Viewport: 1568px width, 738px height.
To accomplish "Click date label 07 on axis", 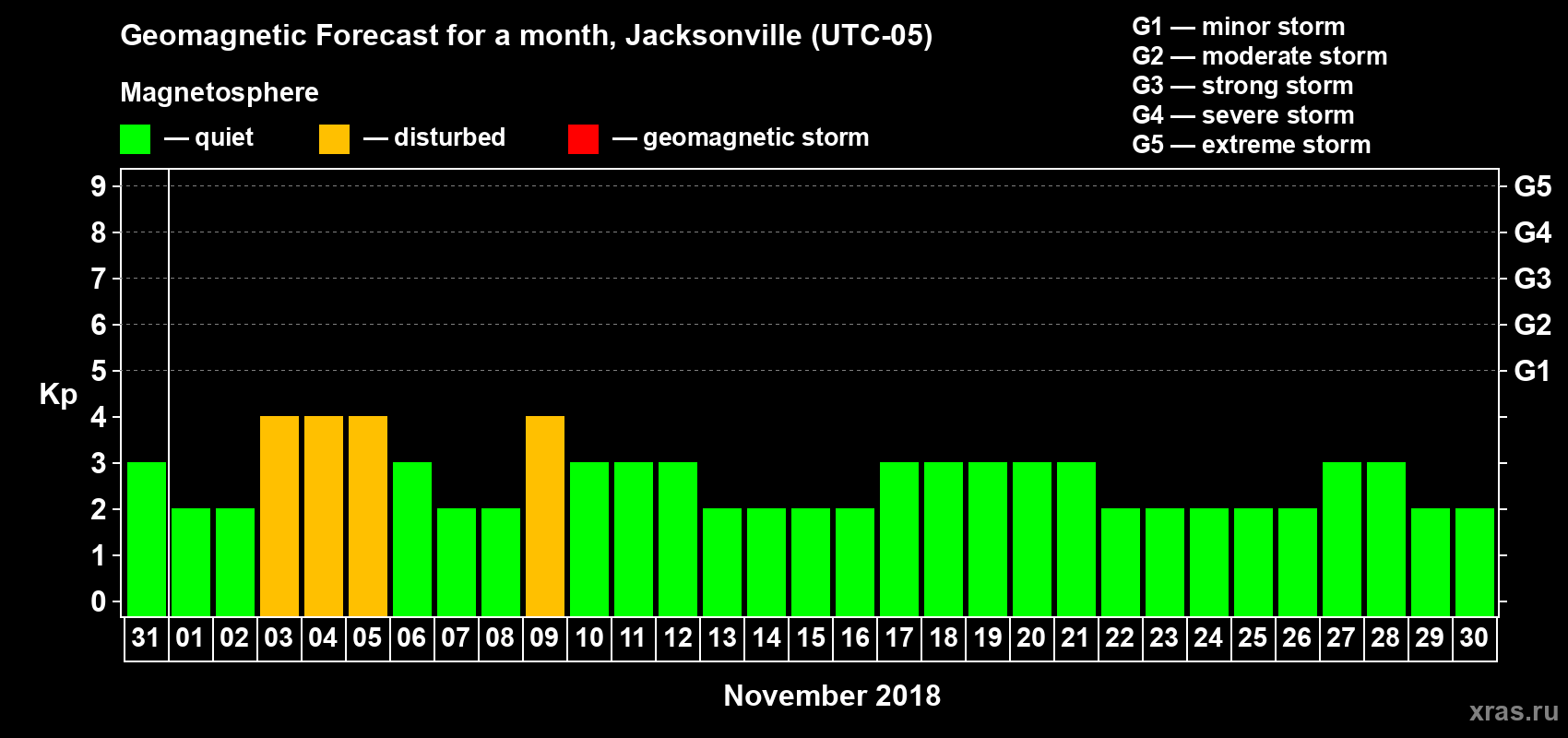I will (456, 637).
